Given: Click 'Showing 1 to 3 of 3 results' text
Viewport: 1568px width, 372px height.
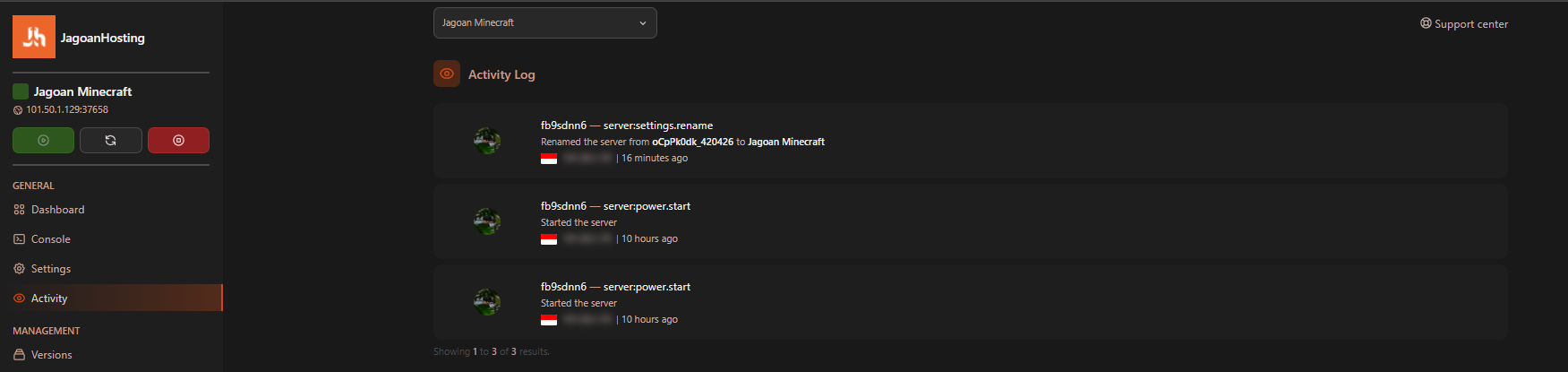Looking at the screenshot, I should (x=492, y=351).
